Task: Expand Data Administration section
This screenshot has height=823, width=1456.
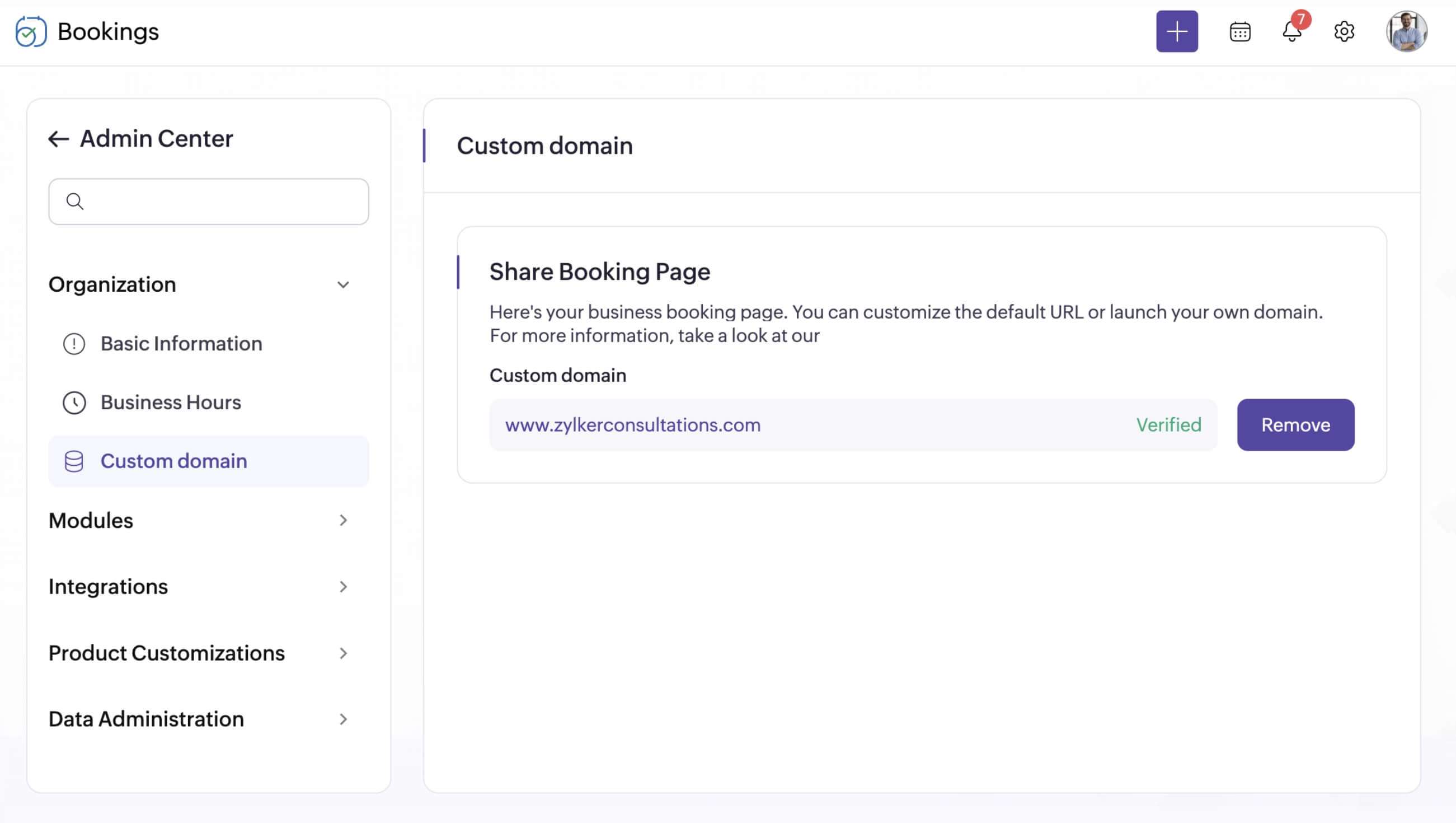Action: pyautogui.click(x=343, y=719)
